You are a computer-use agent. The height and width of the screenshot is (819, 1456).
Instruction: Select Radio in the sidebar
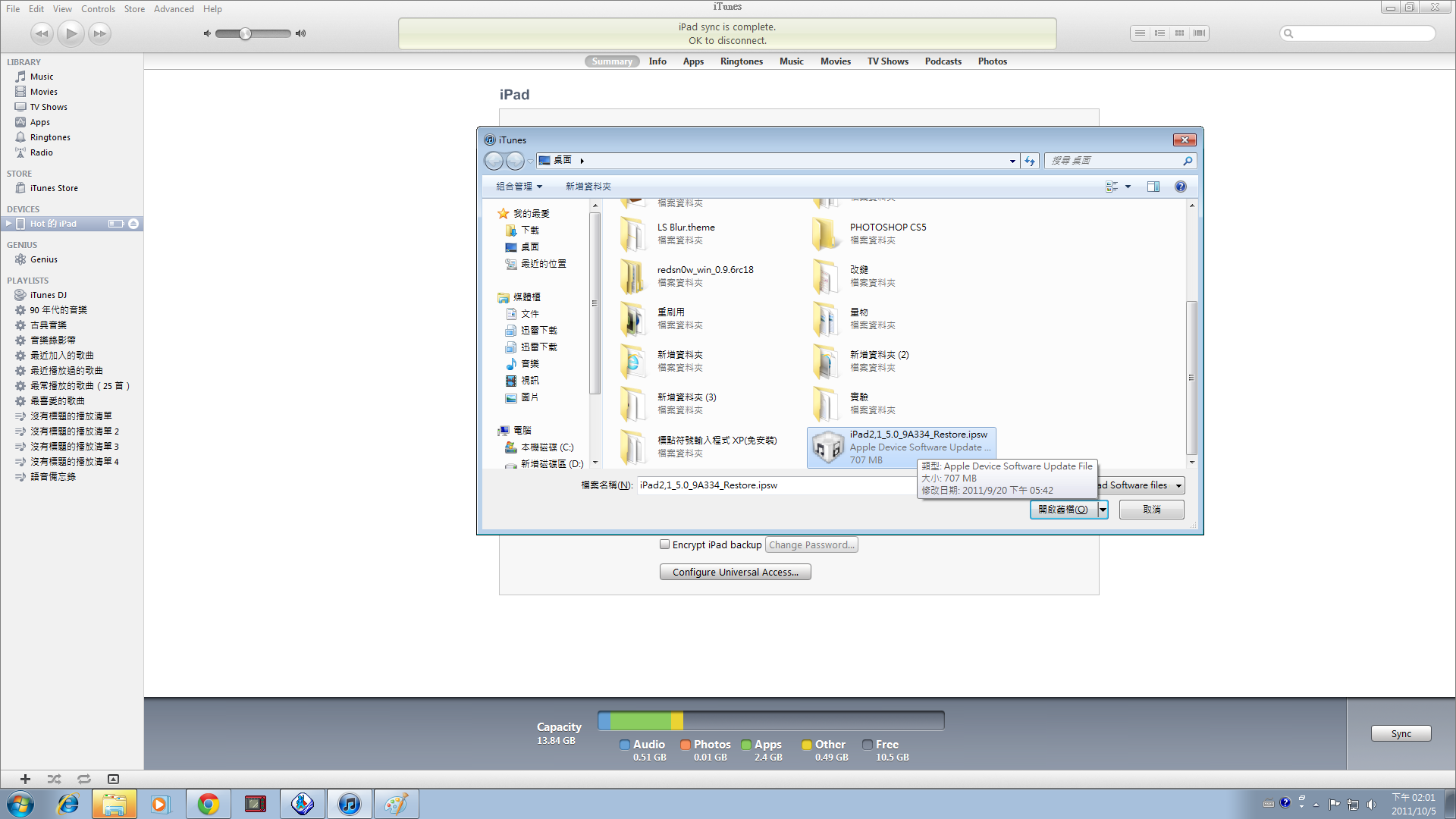(x=41, y=152)
